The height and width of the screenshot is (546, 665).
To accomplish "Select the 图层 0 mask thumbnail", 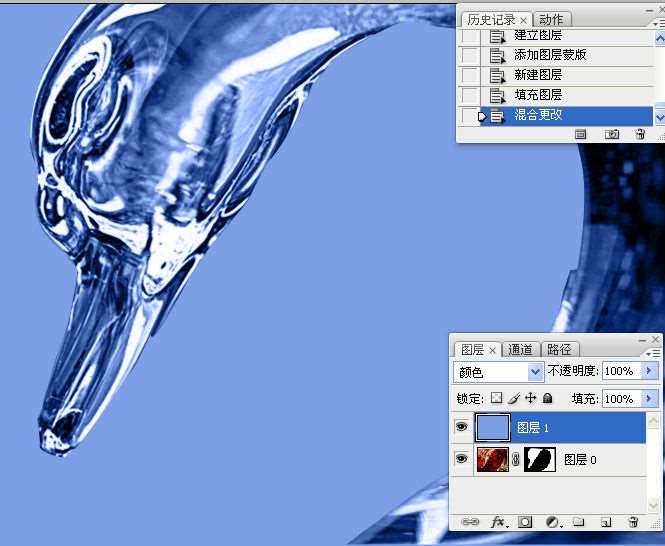I will pyautogui.click(x=540, y=459).
